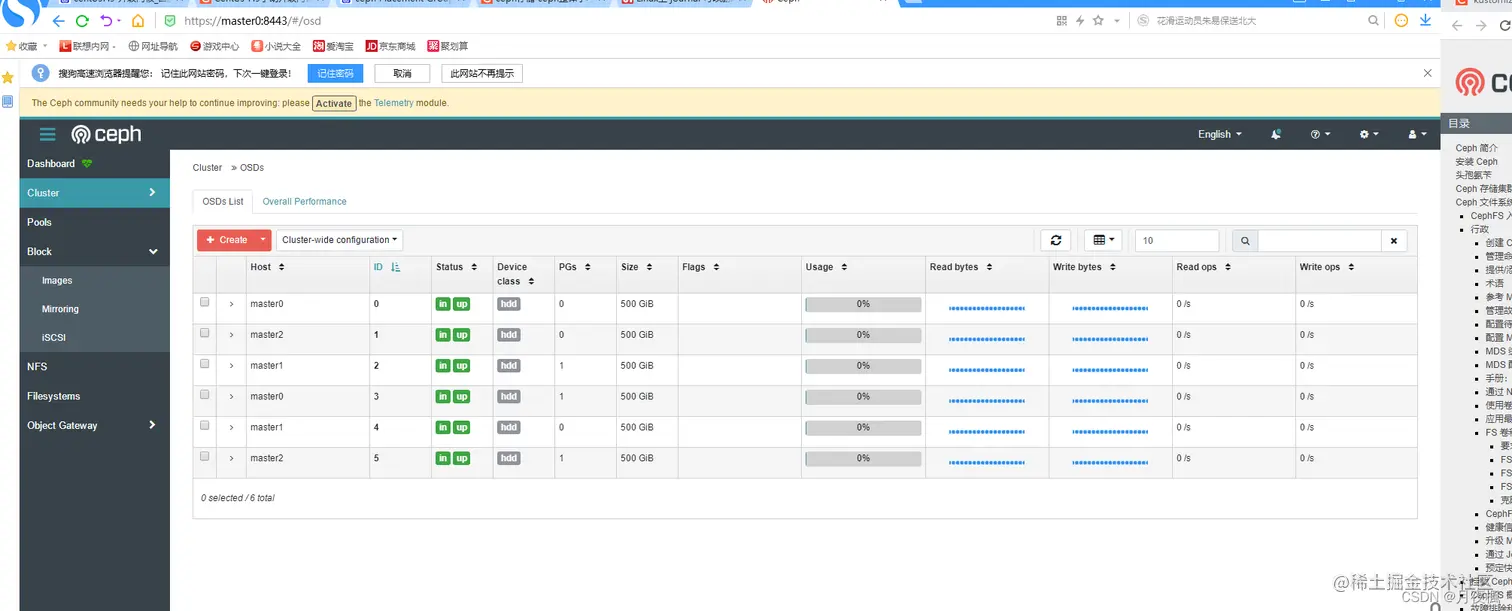
Task: Reload the browser page
Action: click(83, 20)
